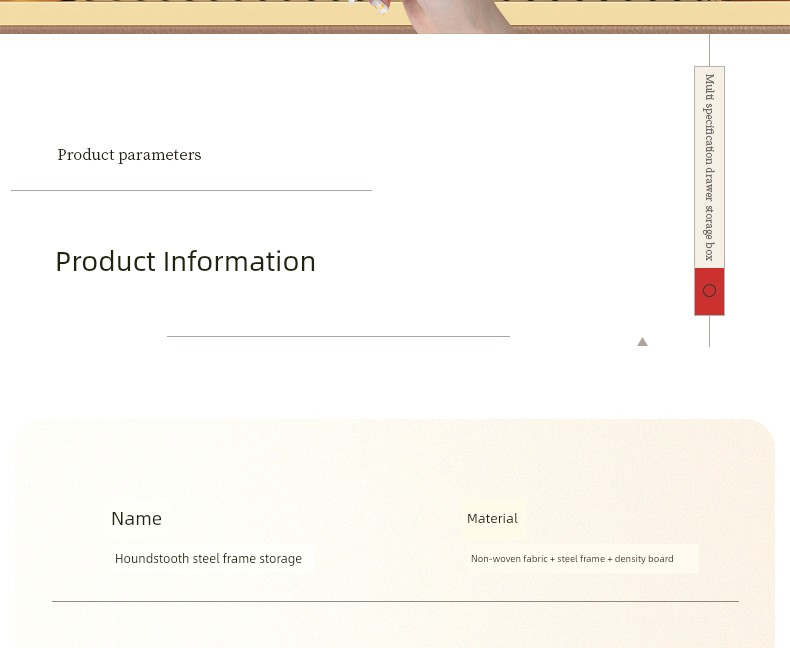Click the divider line under 'Product parameters'

point(191,190)
